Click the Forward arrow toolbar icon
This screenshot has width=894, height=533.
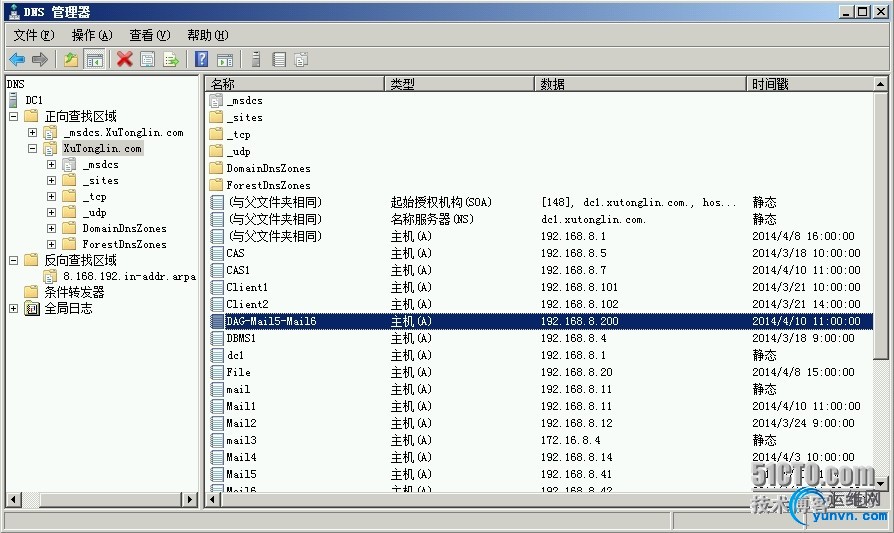point(40,59)
